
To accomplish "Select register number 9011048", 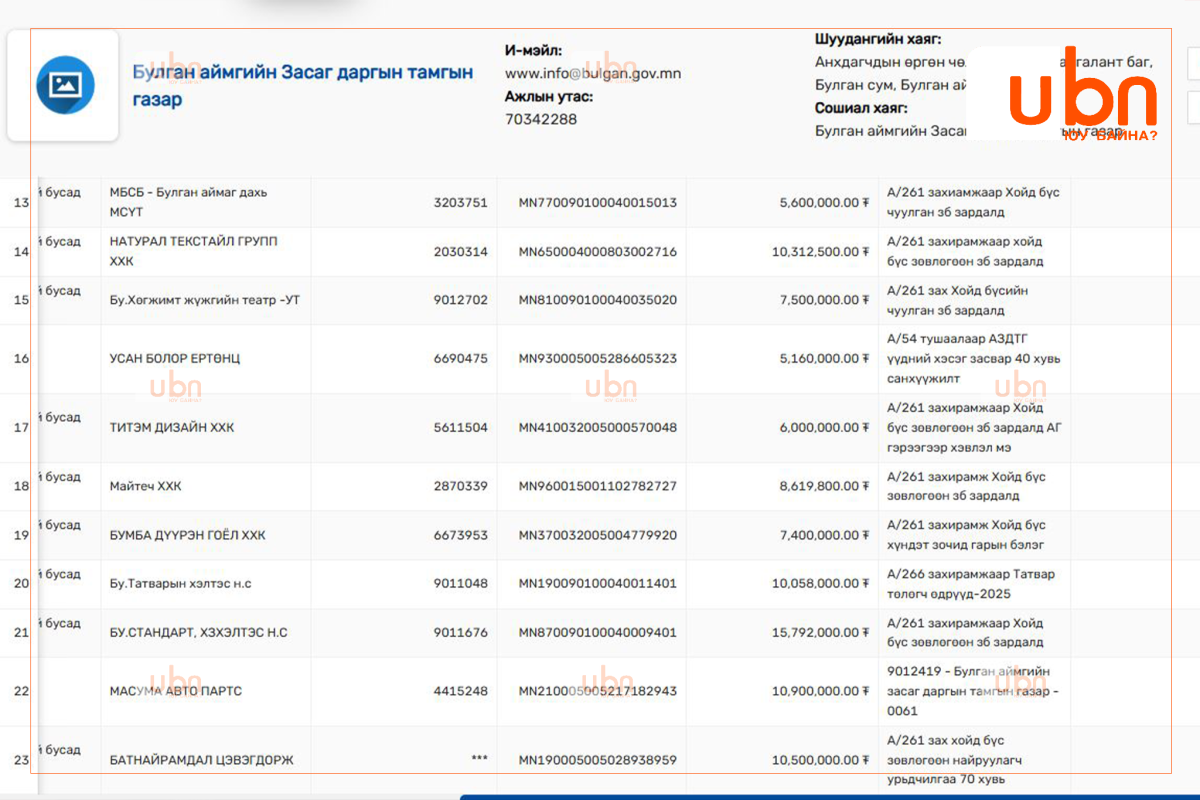I will [x=461, y=583].
